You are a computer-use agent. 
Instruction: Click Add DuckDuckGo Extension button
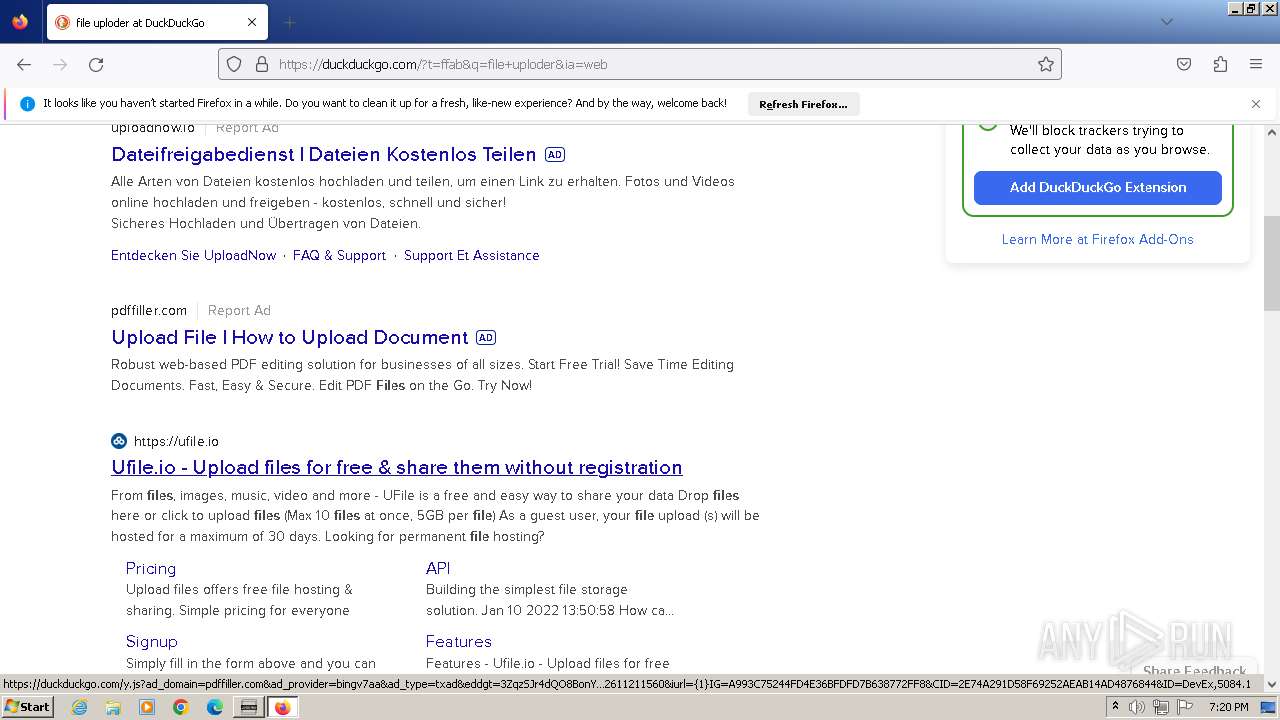pyautogui.click(x=1098, y=187)
